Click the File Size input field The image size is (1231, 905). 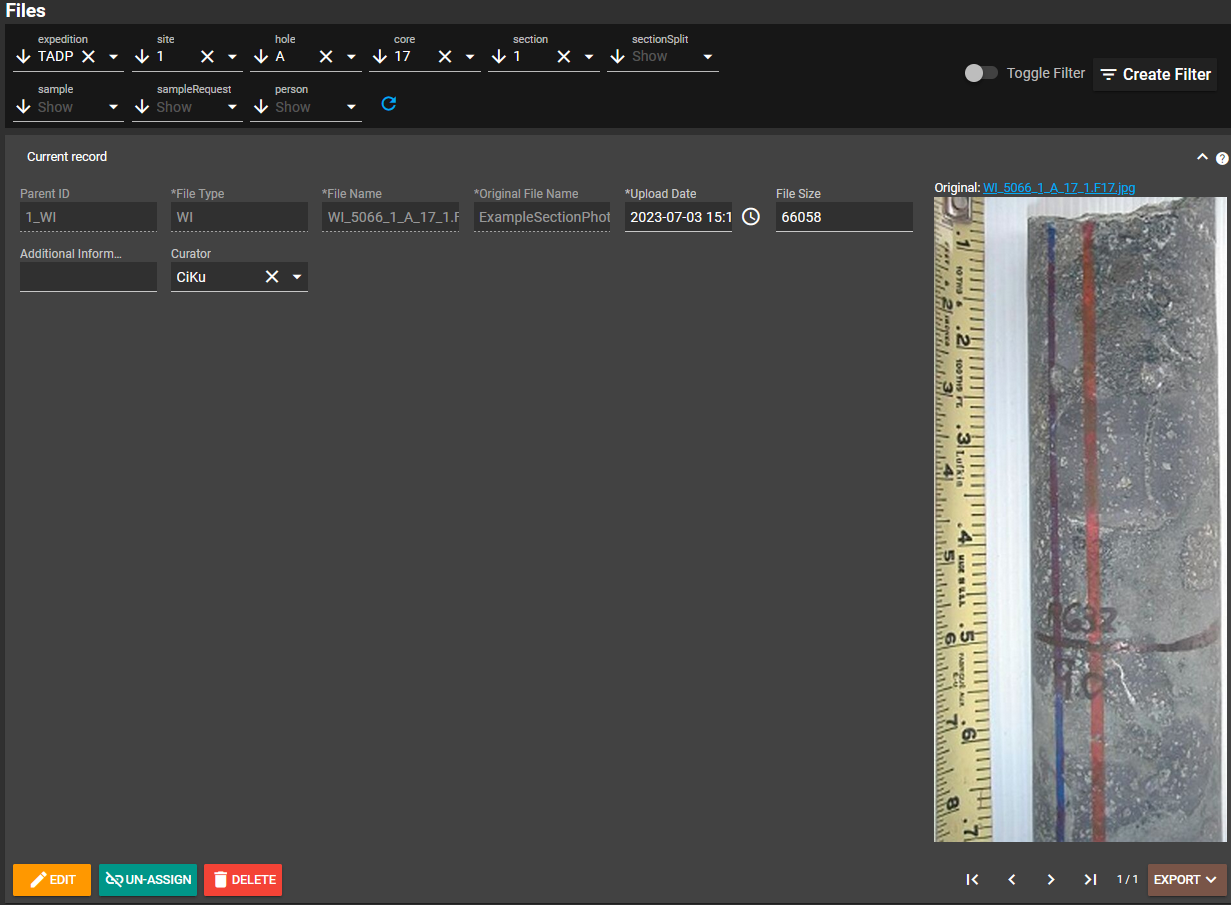843,217
